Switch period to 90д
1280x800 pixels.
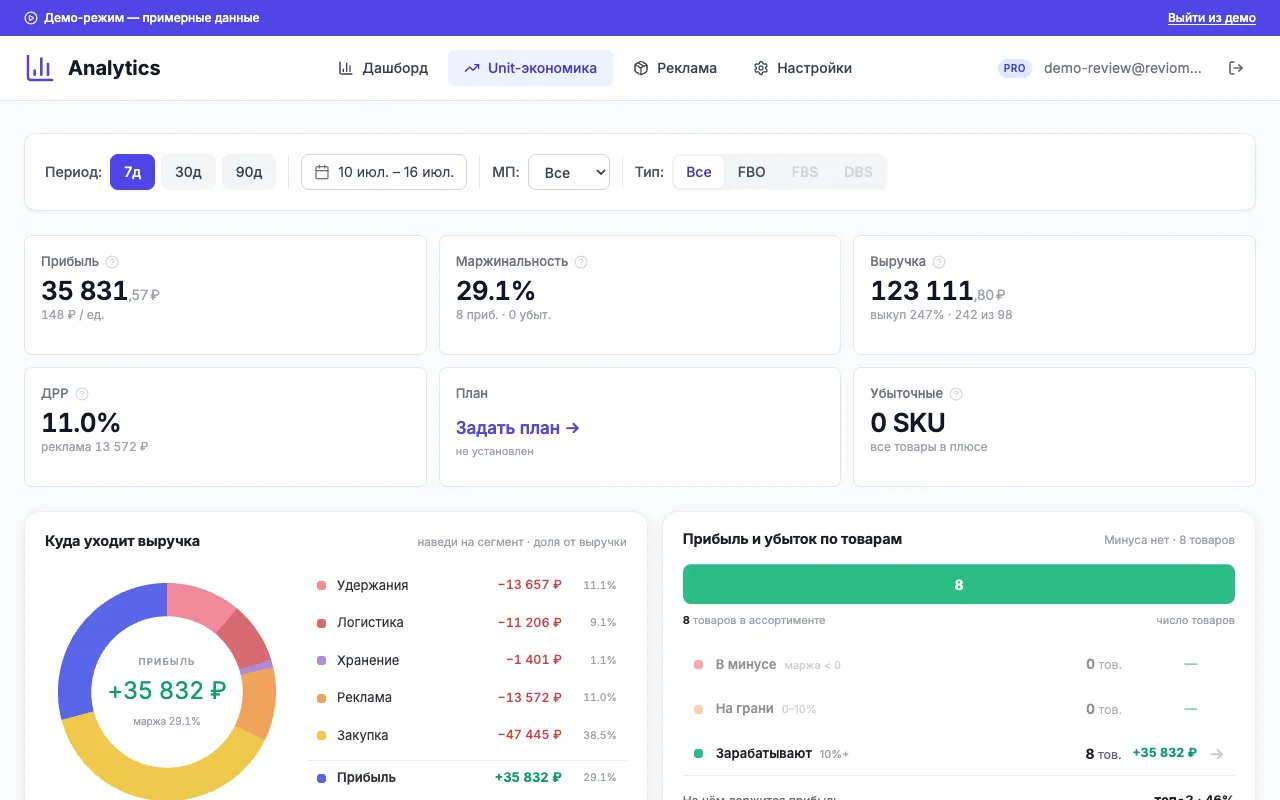click(x=249, y=172)
